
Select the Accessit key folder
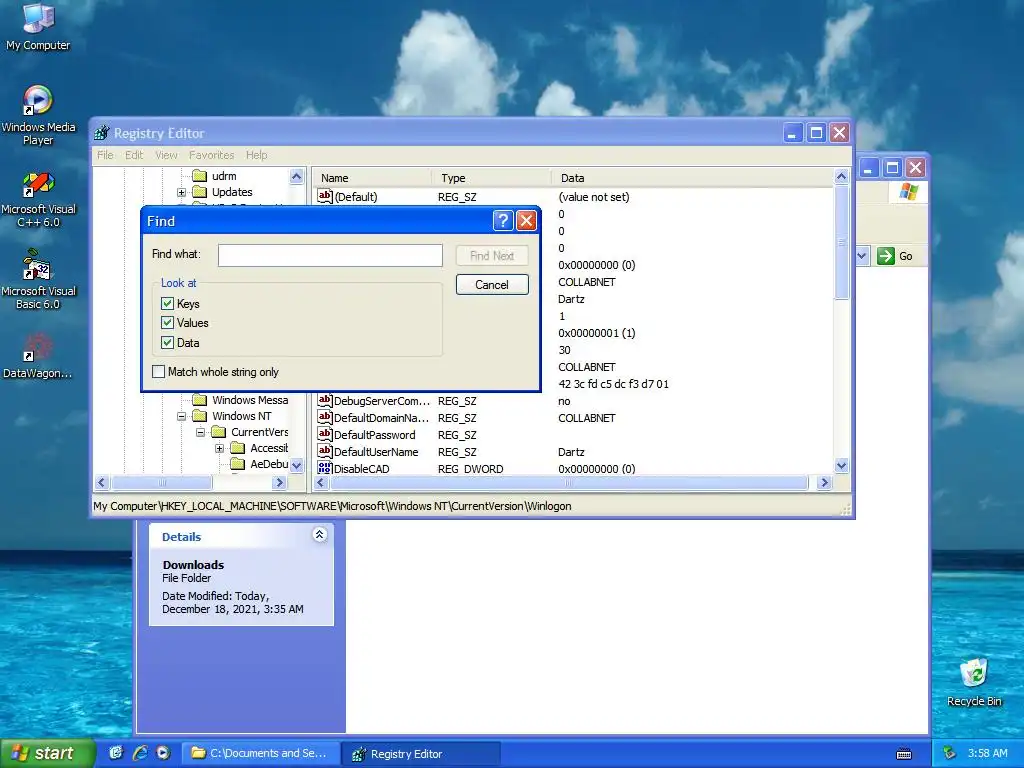pyautogui.click(x=259, y=448)
